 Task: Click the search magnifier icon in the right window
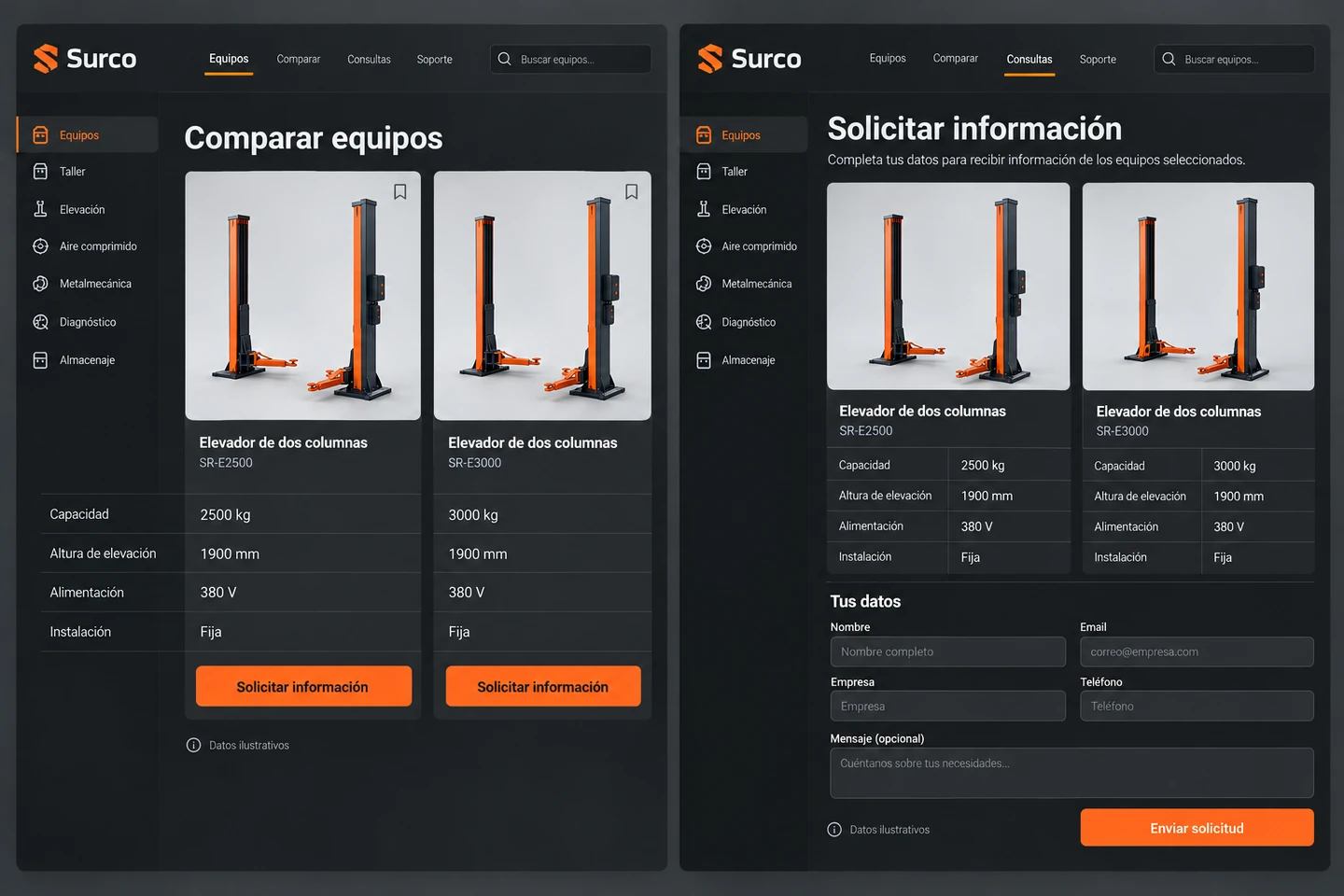1169,59
